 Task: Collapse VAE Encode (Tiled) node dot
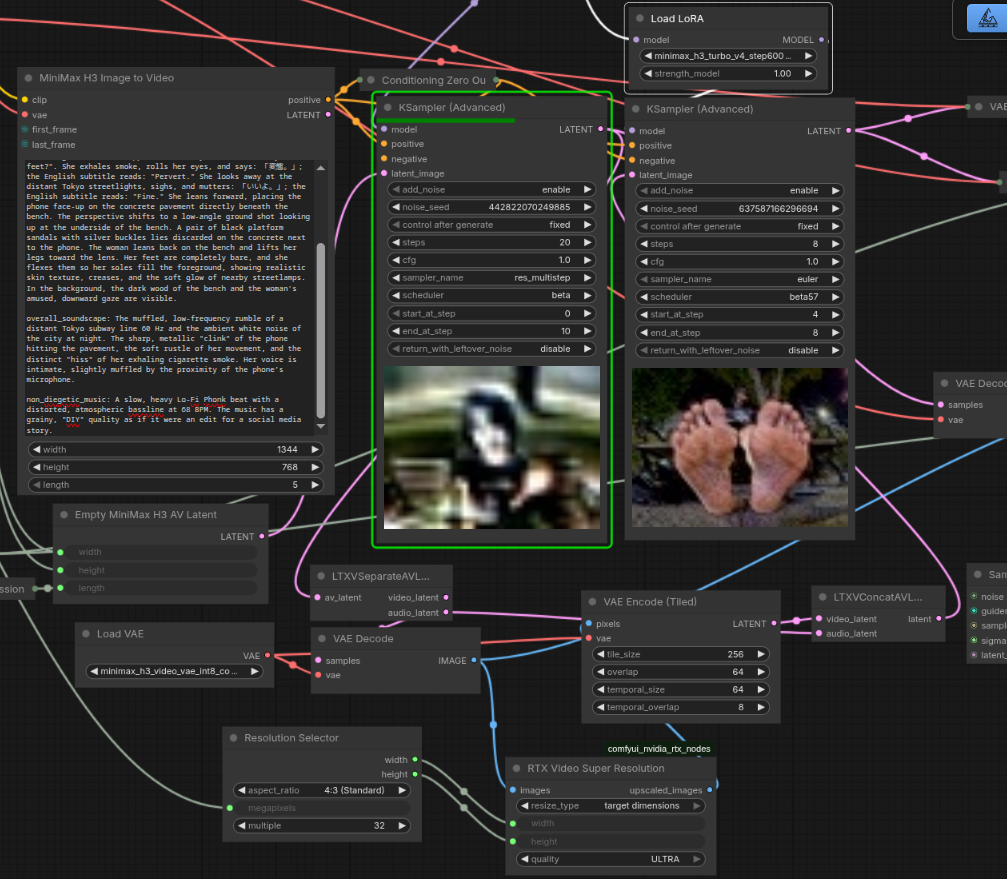(592, 602)
